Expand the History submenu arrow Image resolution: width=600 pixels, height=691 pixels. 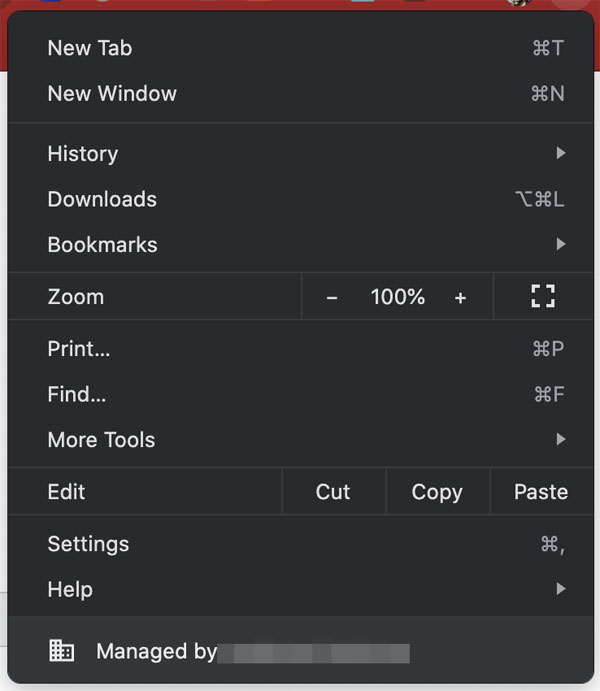click(x=560, y=153)
